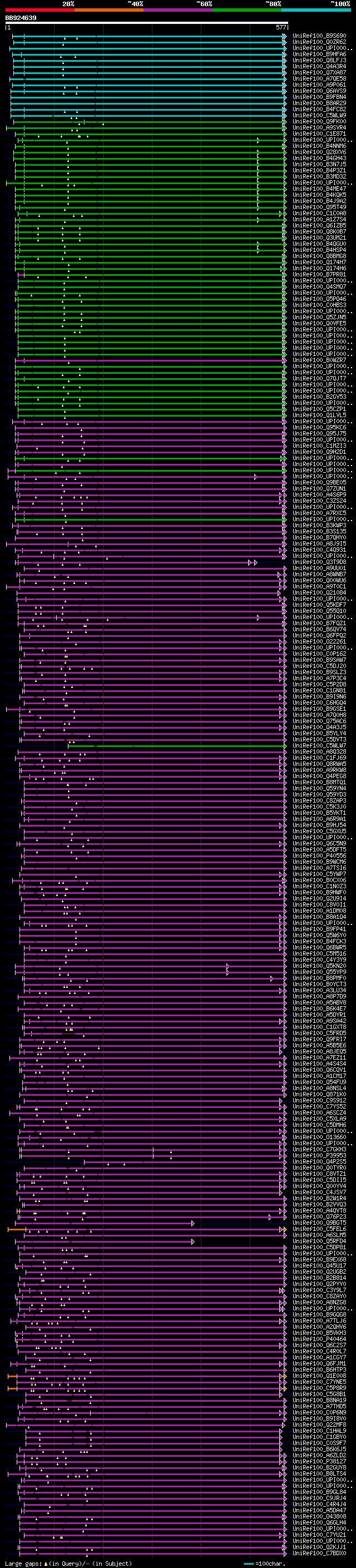Screen dimensions: 356x1568
Task: Open hit UniRef100_B8PMF0
Action: click(x=319, y=978)
